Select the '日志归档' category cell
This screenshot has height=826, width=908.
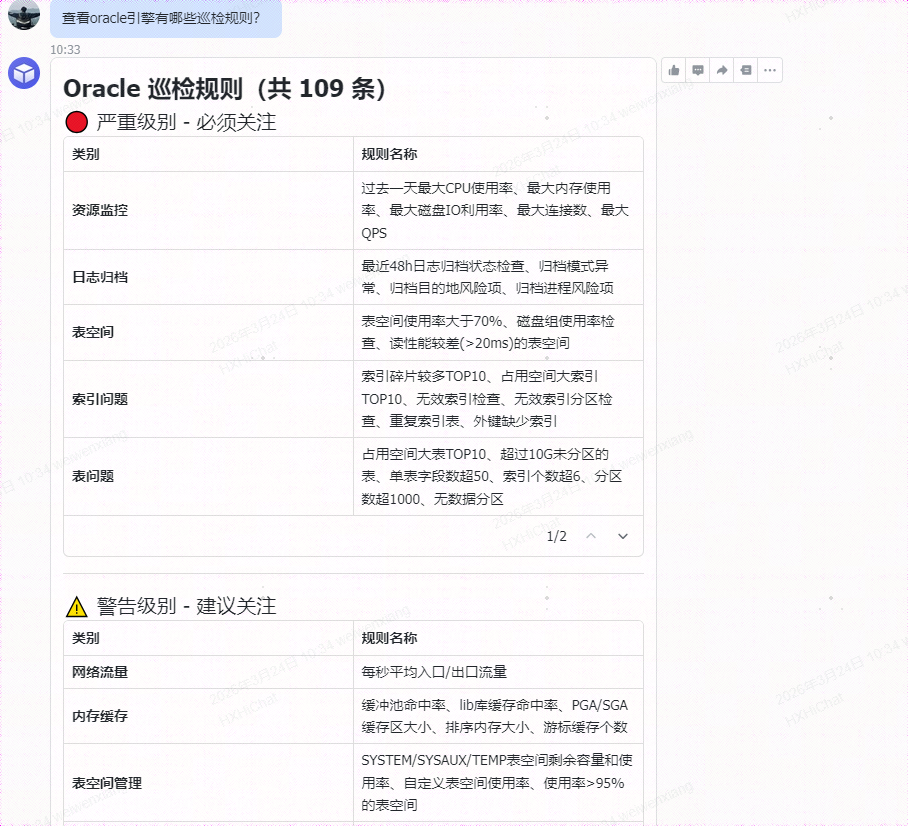point(208,277)
